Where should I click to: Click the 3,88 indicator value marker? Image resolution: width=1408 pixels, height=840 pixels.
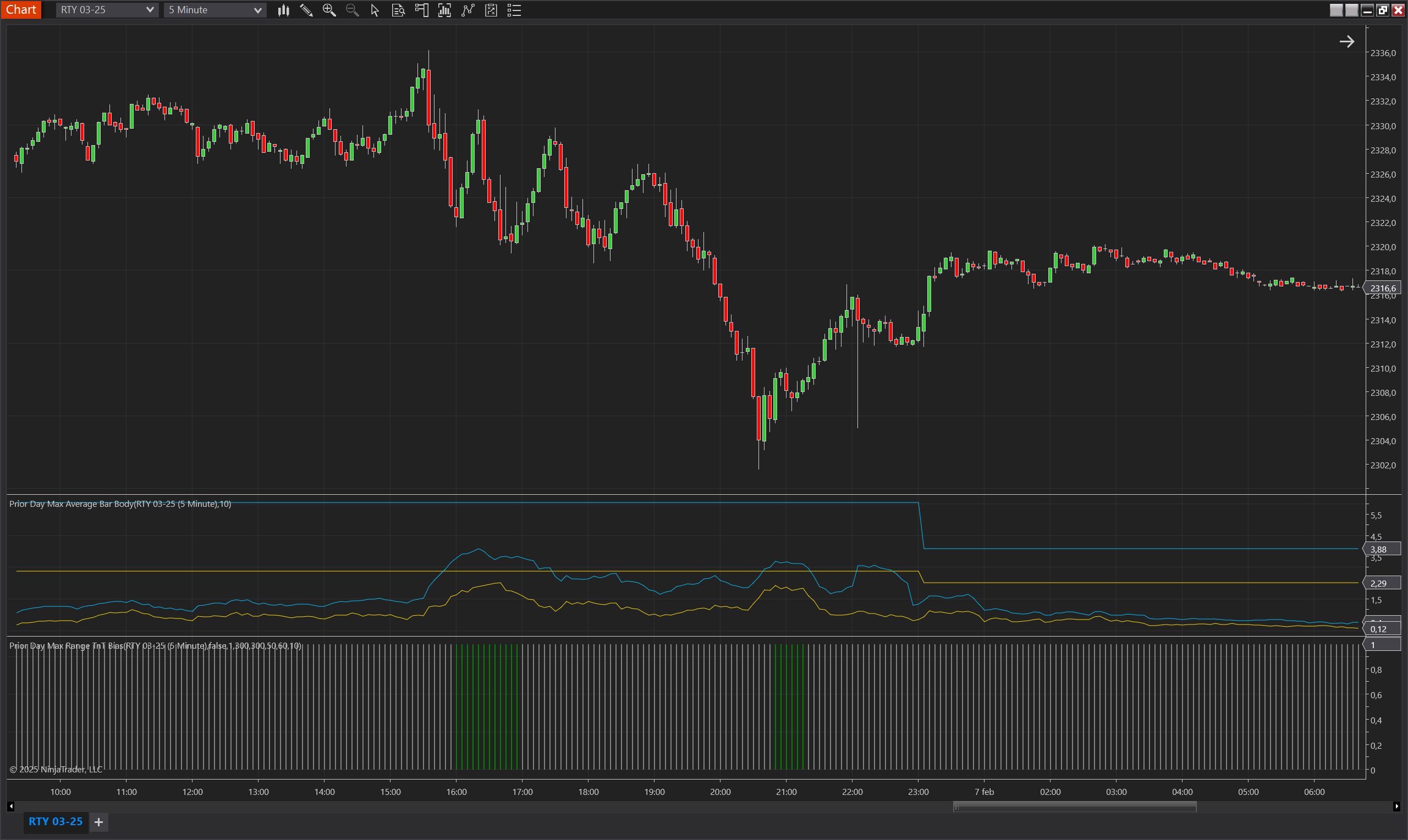[x=1382, y=549]
